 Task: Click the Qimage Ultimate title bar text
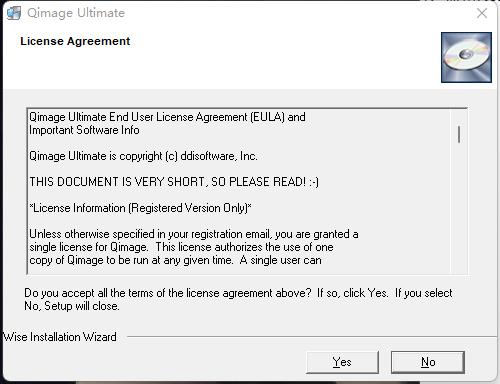point(76,13)
